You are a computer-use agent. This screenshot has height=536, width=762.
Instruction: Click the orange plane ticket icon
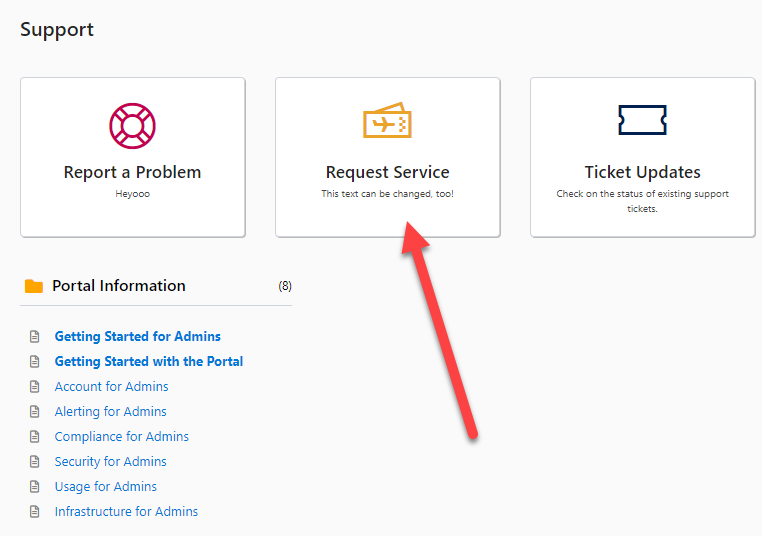387,120
